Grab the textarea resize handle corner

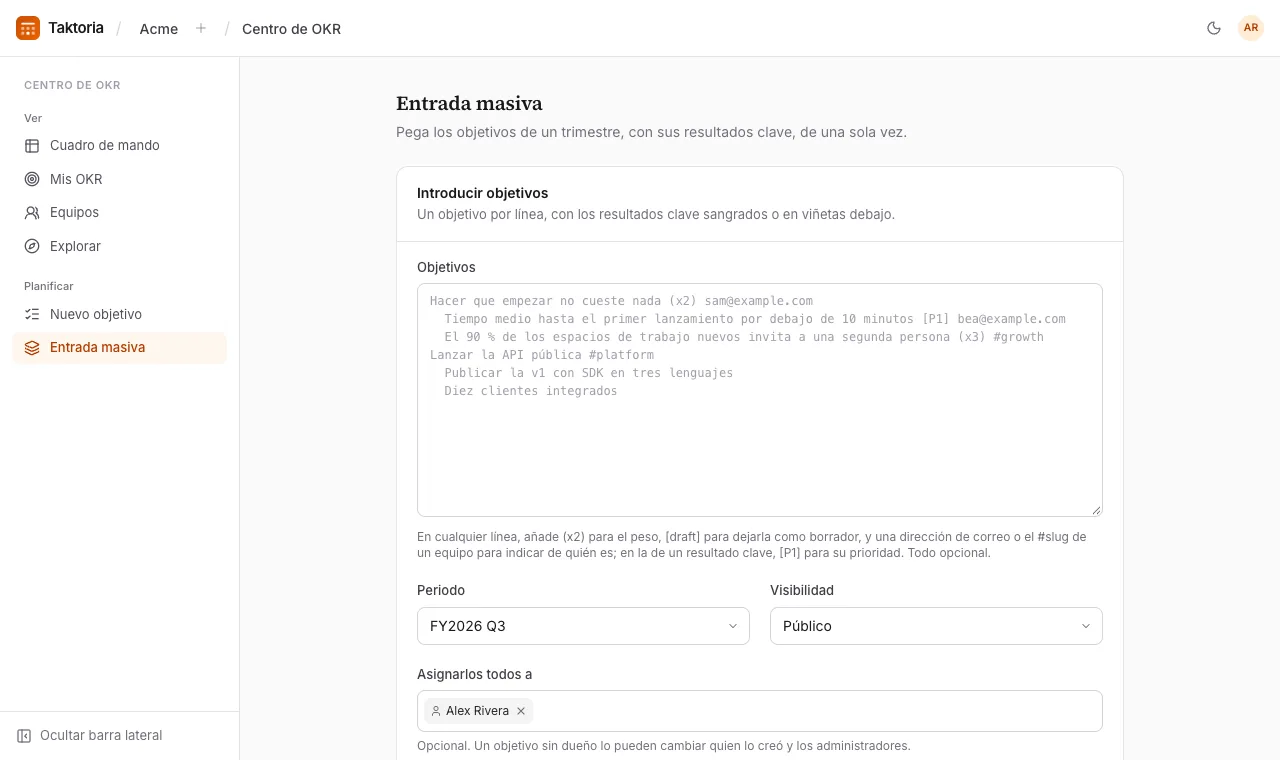click(x=1096, y=510)
